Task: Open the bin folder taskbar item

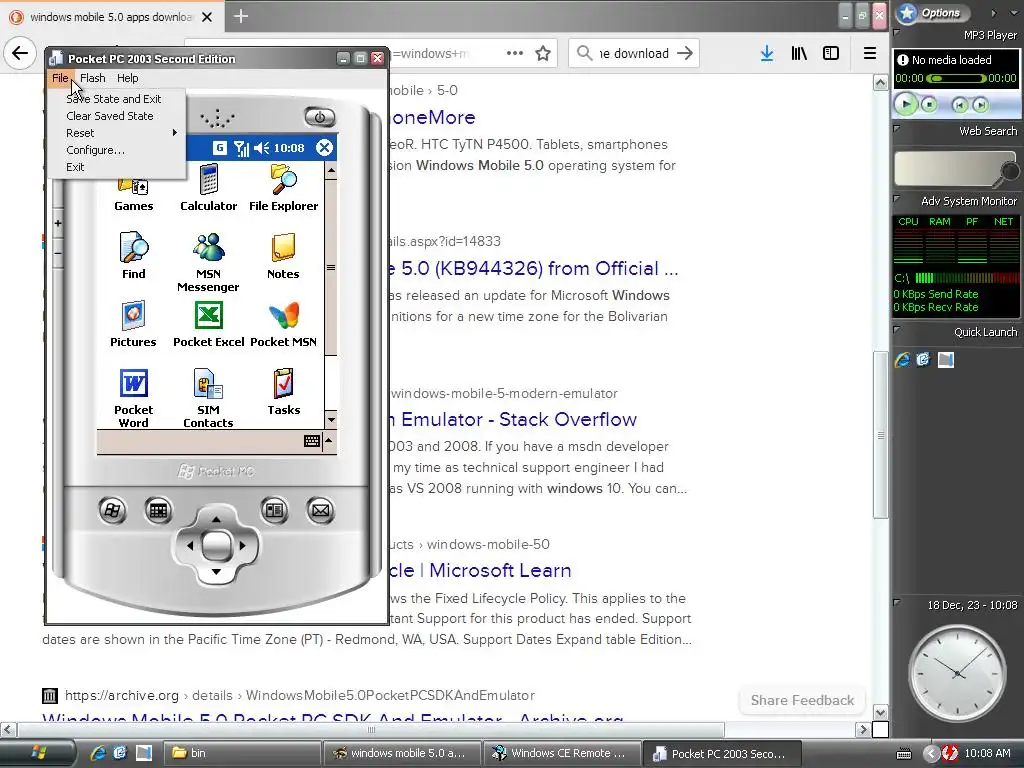Action: point(242,753)
